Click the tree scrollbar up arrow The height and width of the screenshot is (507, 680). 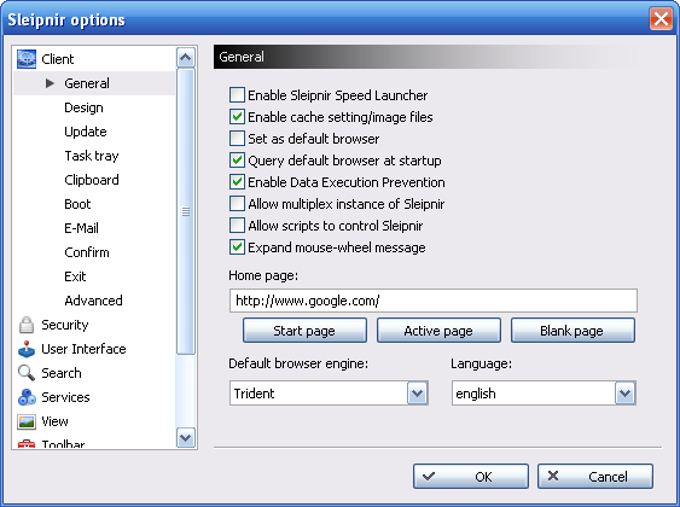pos(186,57)
